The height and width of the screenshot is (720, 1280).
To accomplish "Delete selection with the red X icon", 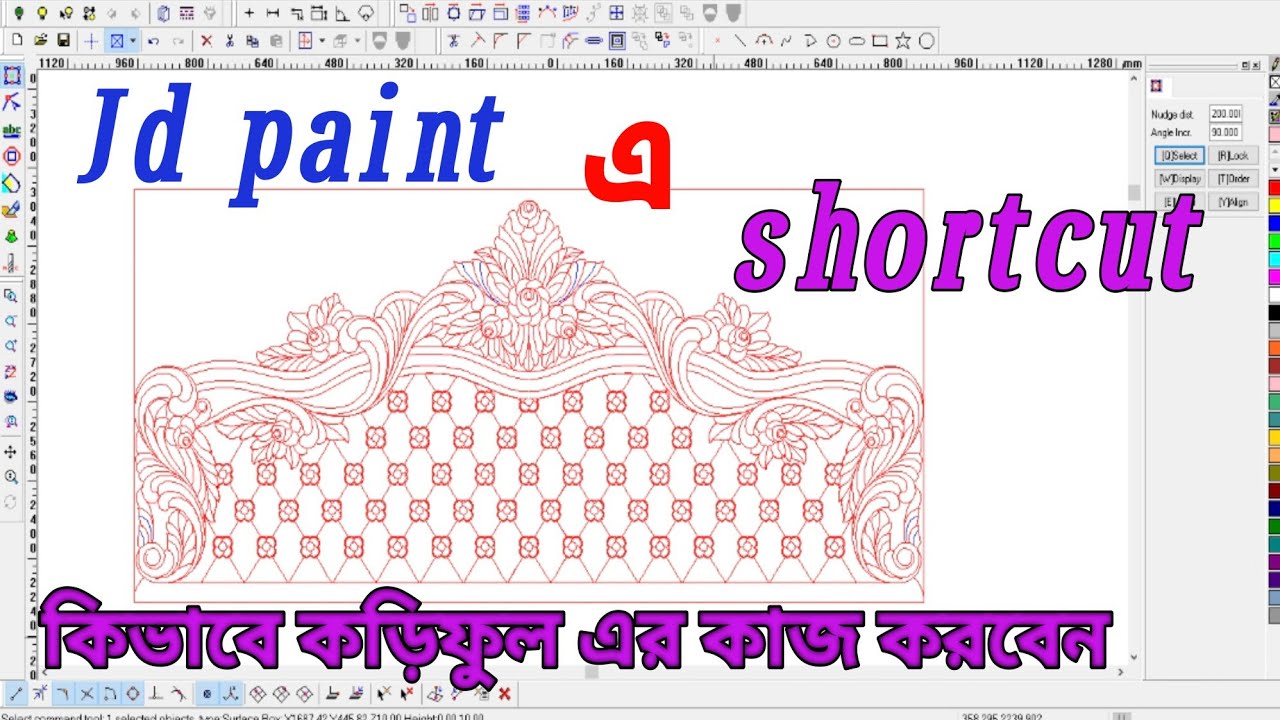I will click(x=206, y=41).
